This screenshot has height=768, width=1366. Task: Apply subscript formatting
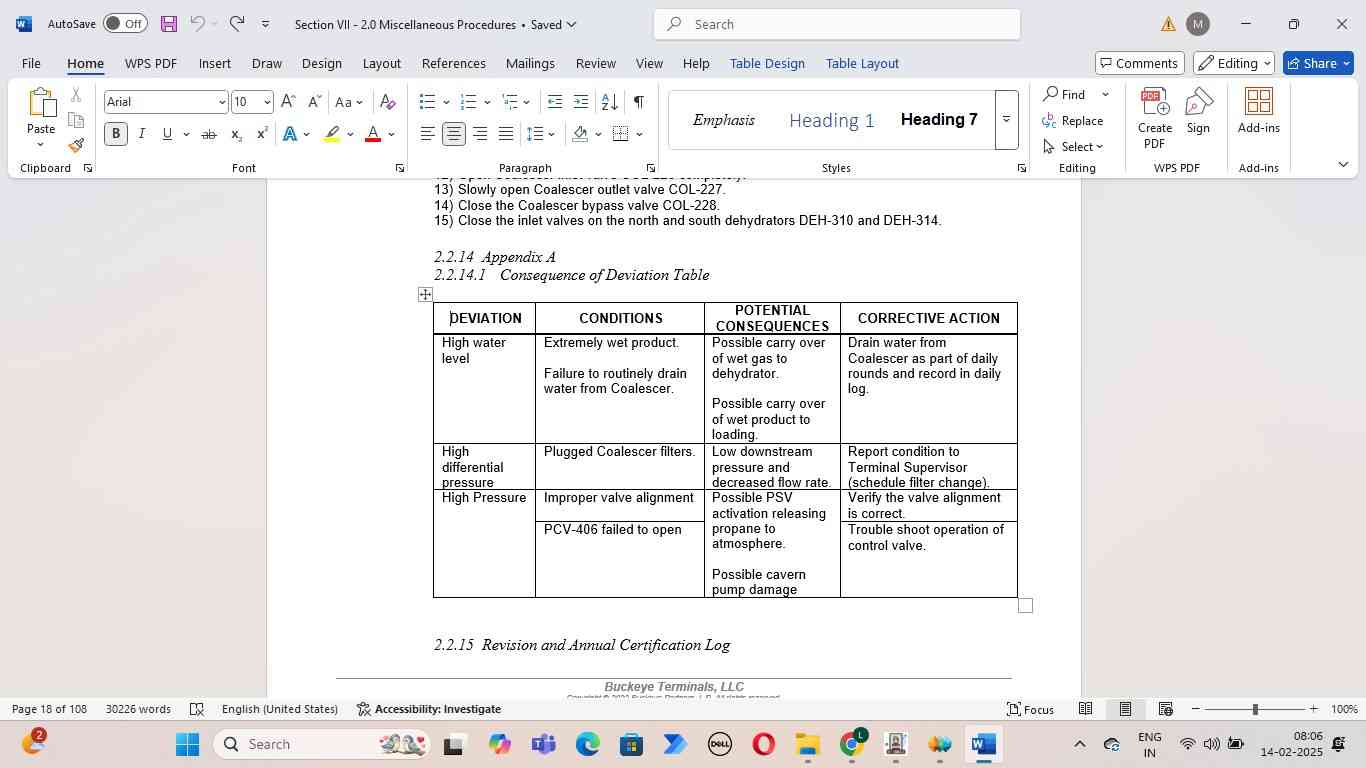pyautogui.click(x=236, y=134)
